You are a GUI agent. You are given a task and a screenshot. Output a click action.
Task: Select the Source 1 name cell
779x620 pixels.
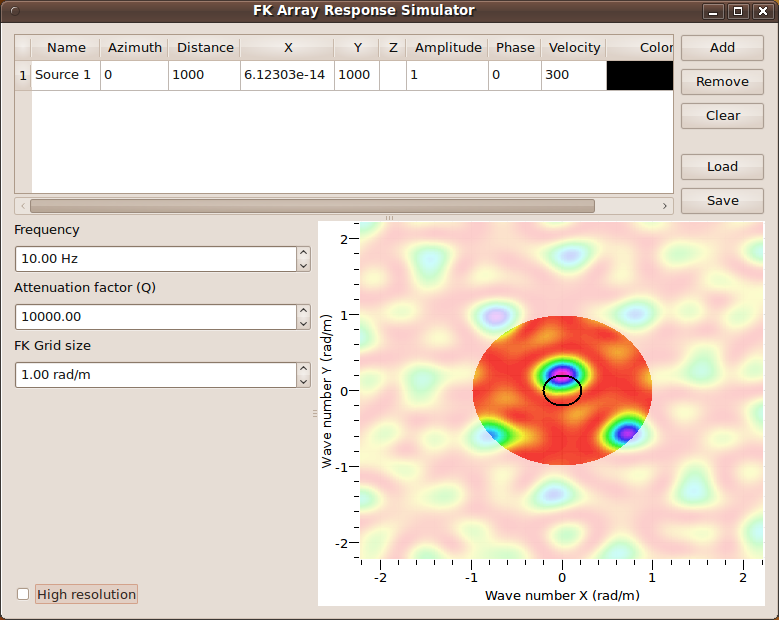[65, 76]
